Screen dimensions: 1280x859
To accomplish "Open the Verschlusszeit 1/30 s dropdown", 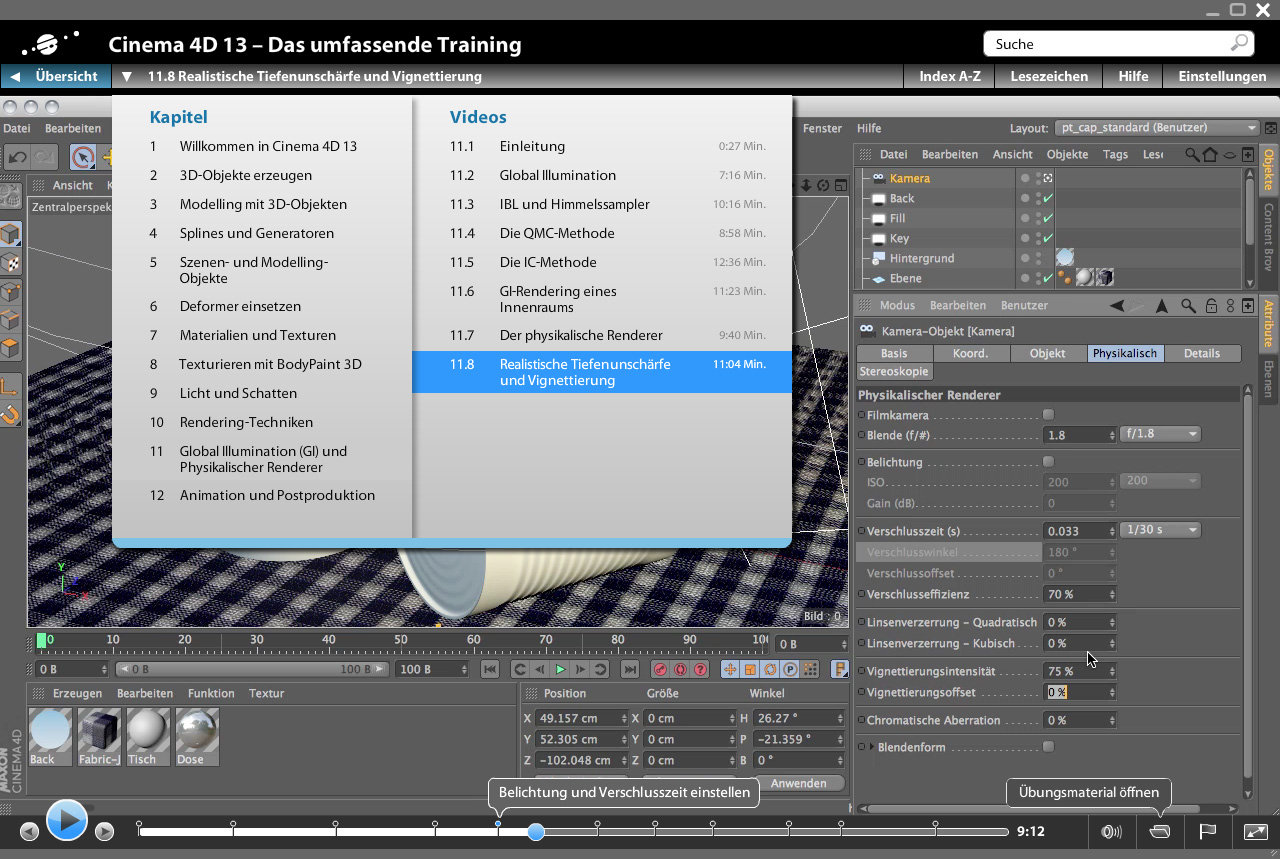I will pyautogui.click(x=1159, y=529).
